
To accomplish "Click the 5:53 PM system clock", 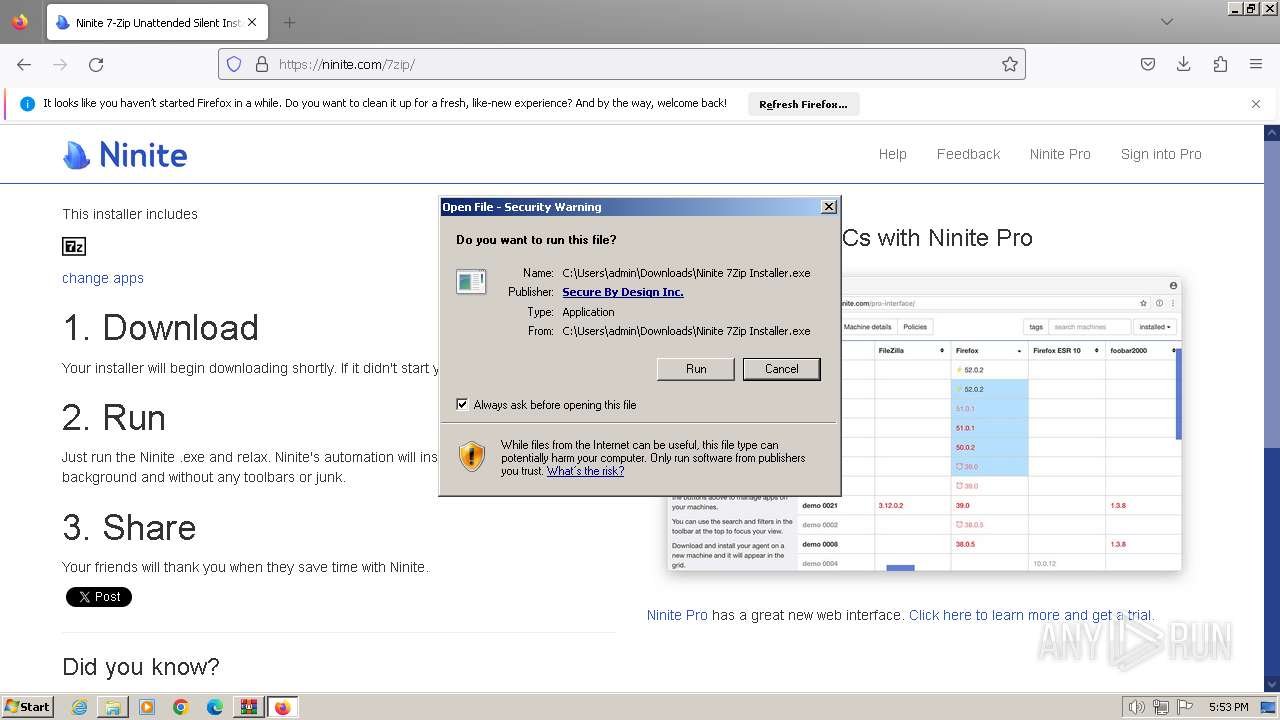I will pyautogui.click(x=1228, y=707).
